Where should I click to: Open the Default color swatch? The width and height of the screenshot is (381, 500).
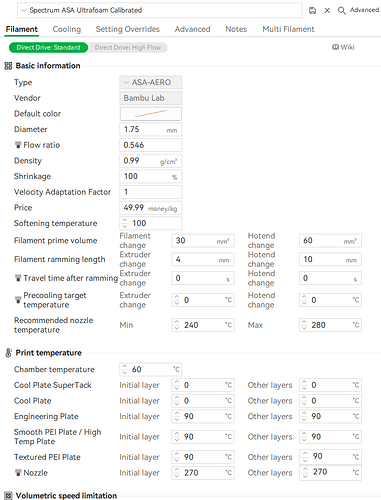pyautogui.click(x=151, y=114)
